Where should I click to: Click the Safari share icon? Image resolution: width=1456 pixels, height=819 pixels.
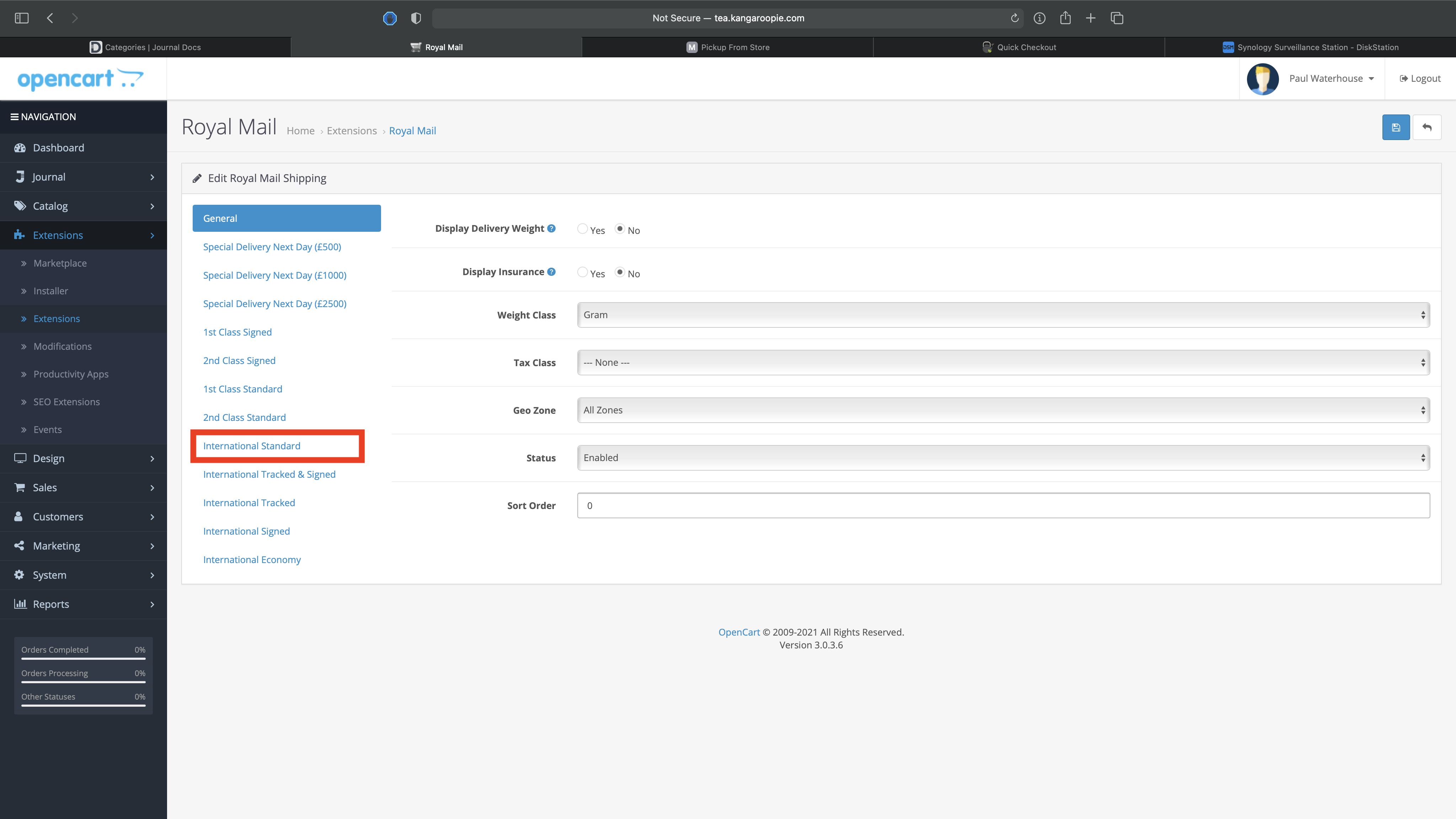pos(1065,18)
